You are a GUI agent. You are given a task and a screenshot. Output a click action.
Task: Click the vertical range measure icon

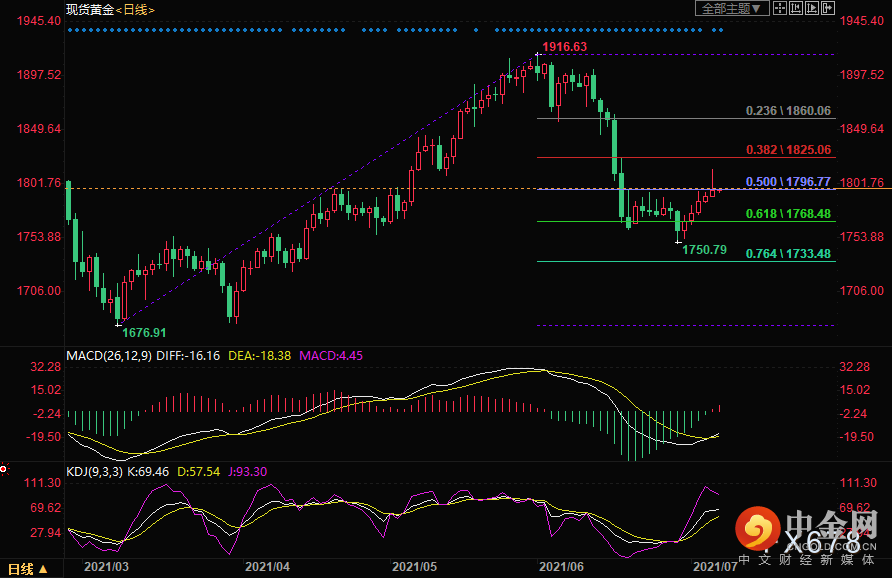795,8
